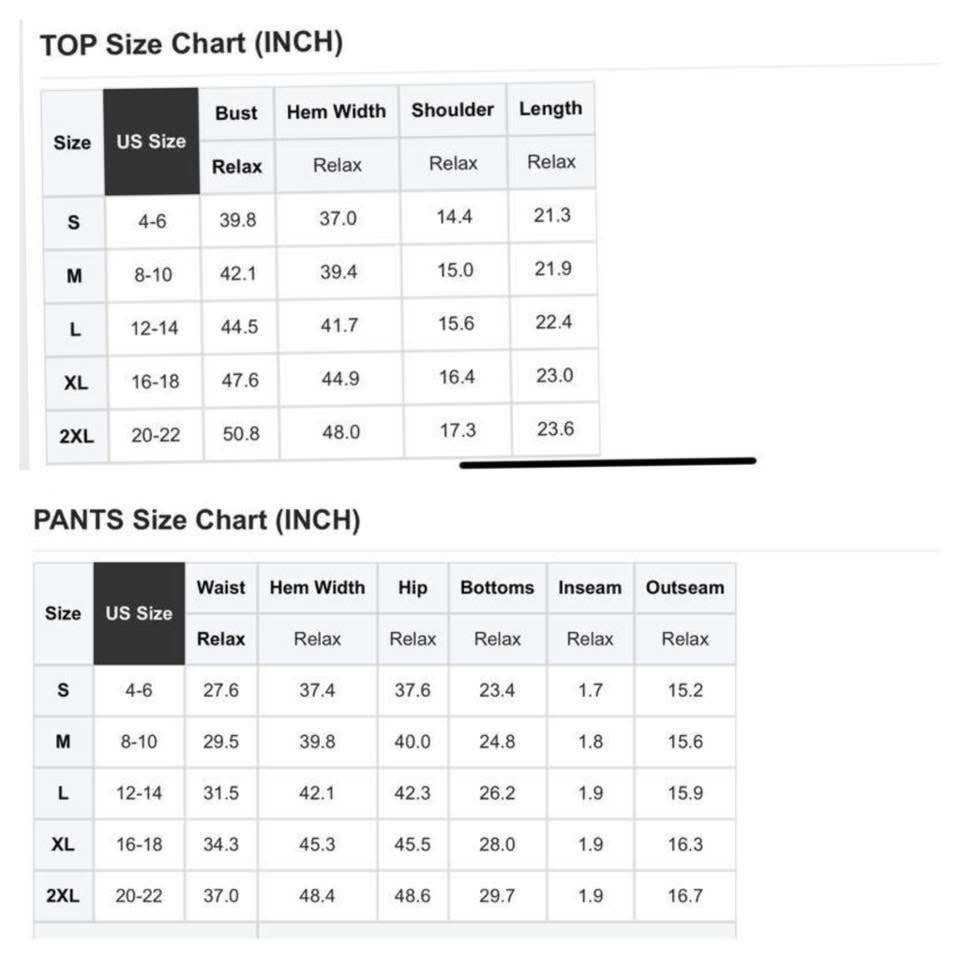
Task: Click the PANTS Size Chart heading
Action: tap(197, 520)
